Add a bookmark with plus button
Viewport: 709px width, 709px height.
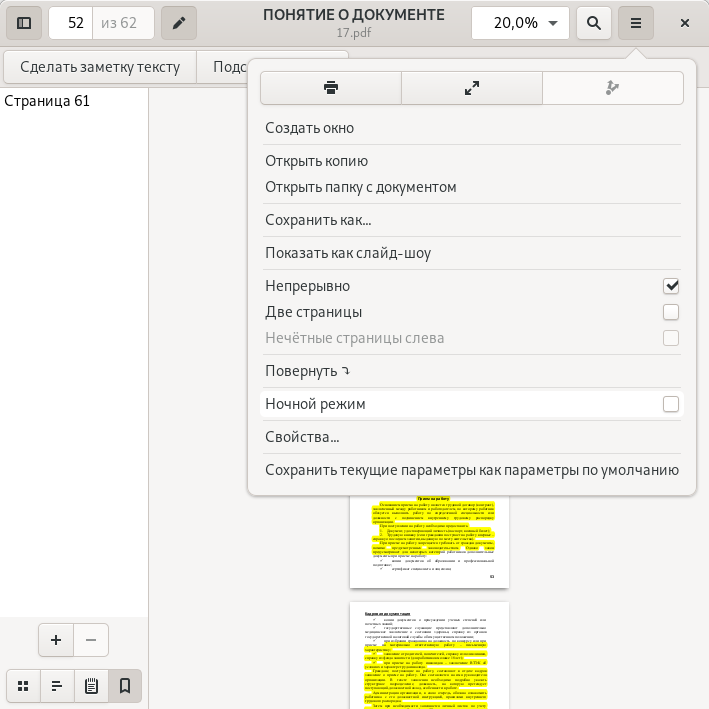pyautogui.click(x=56, y=640)
